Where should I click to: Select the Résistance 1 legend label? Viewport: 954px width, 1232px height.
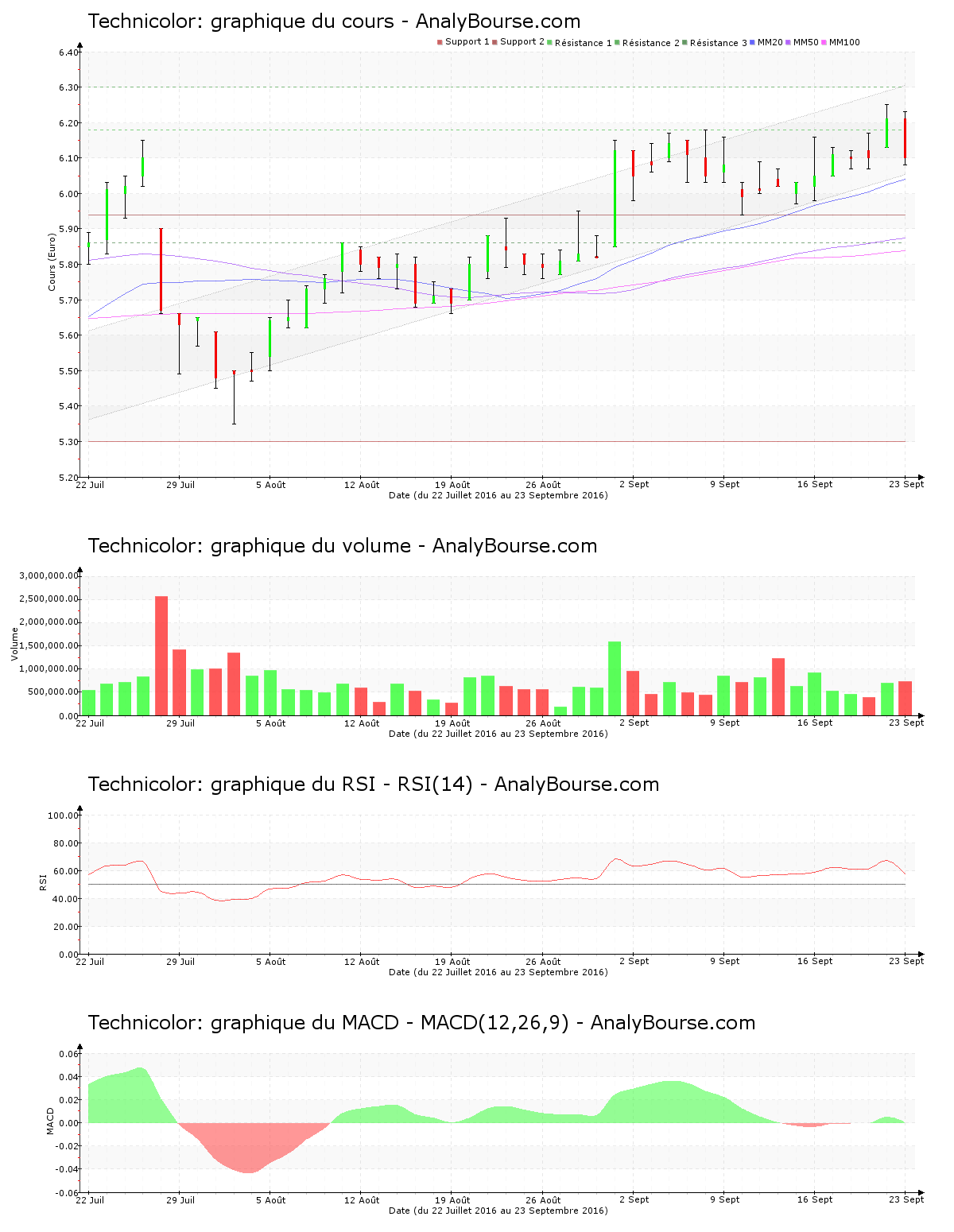coord(584,43)
